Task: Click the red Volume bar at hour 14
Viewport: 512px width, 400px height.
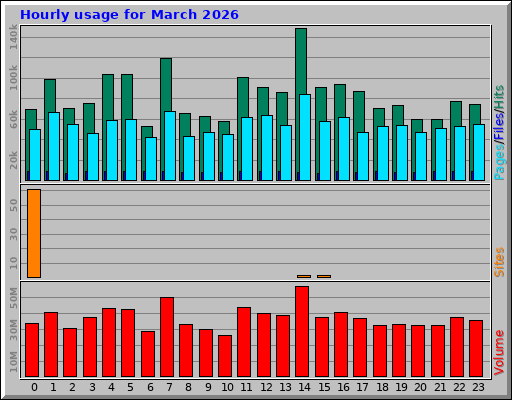Action: (302, 331)
